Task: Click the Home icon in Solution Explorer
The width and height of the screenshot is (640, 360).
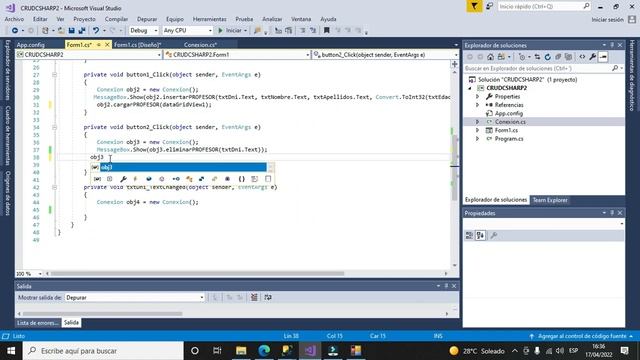Action: point(491,57)
